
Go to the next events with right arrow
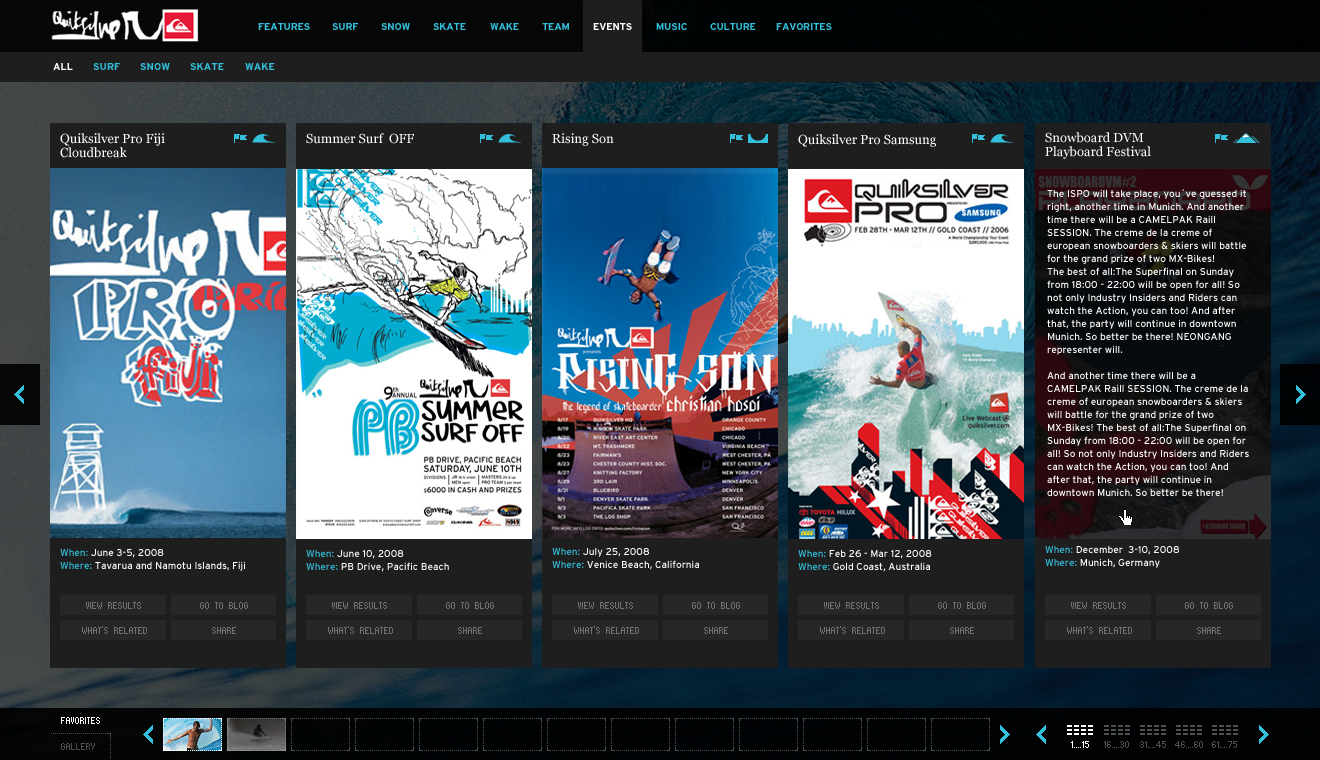[1300, 395]
